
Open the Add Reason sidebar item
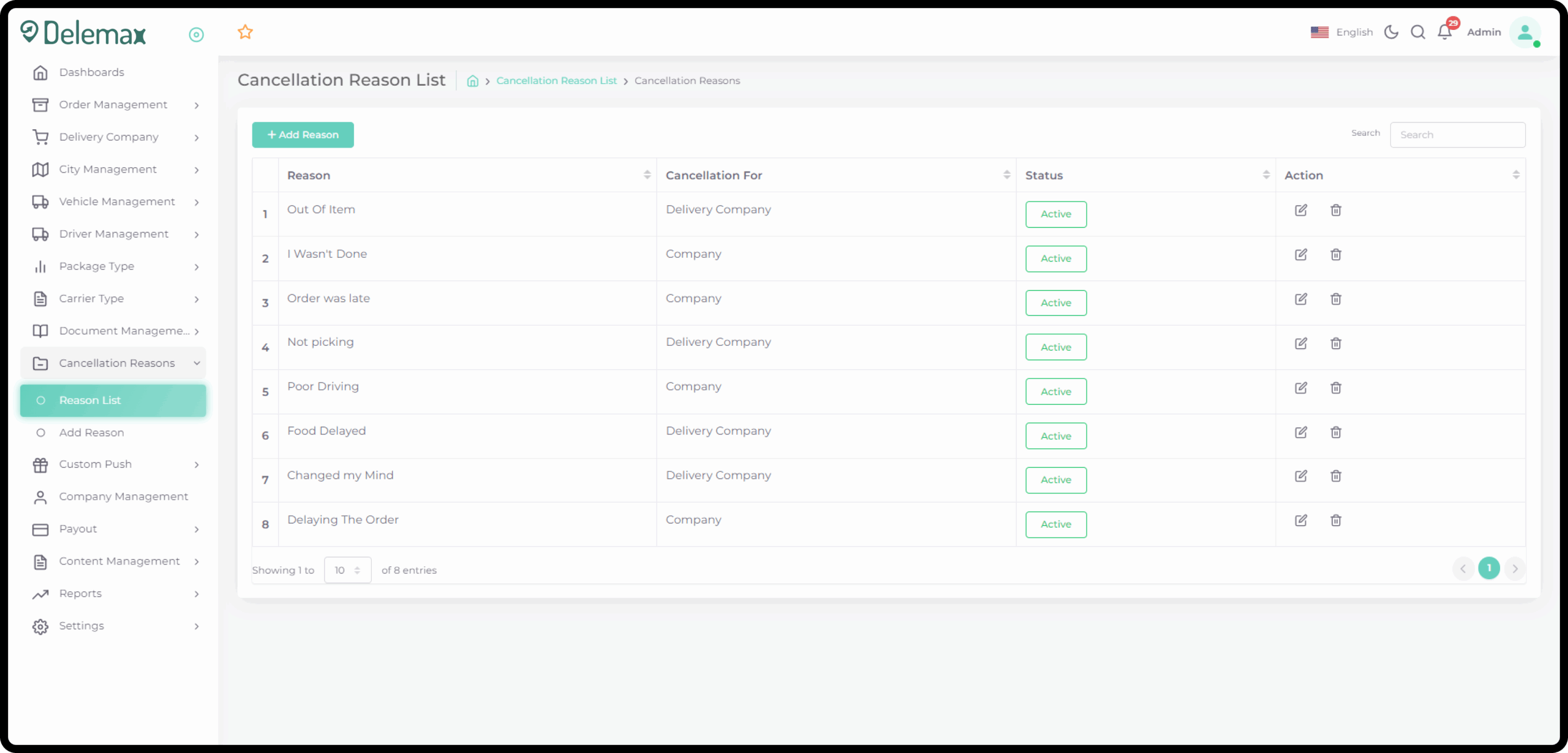(91, 432)
